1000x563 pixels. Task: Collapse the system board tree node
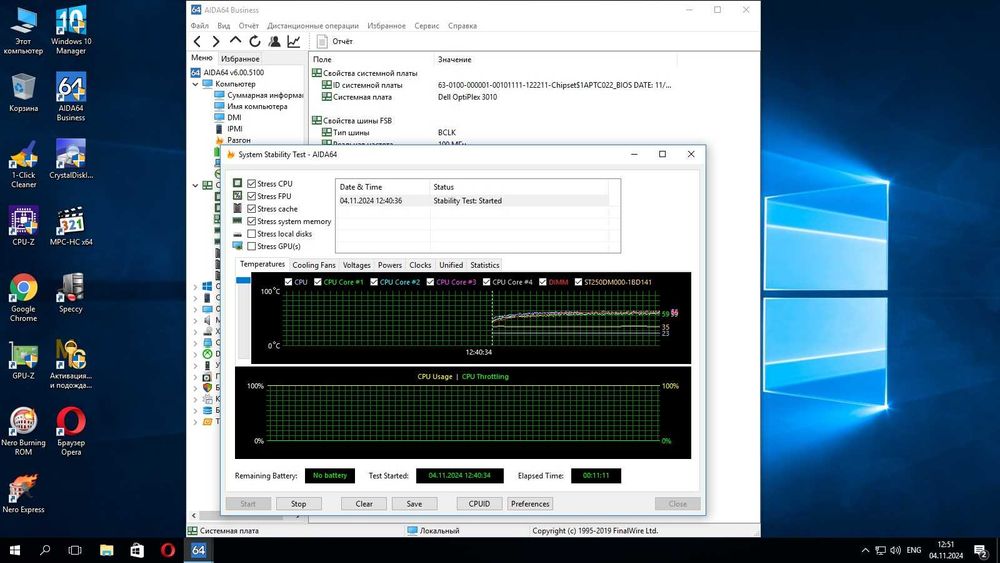[x=195, y=186]
